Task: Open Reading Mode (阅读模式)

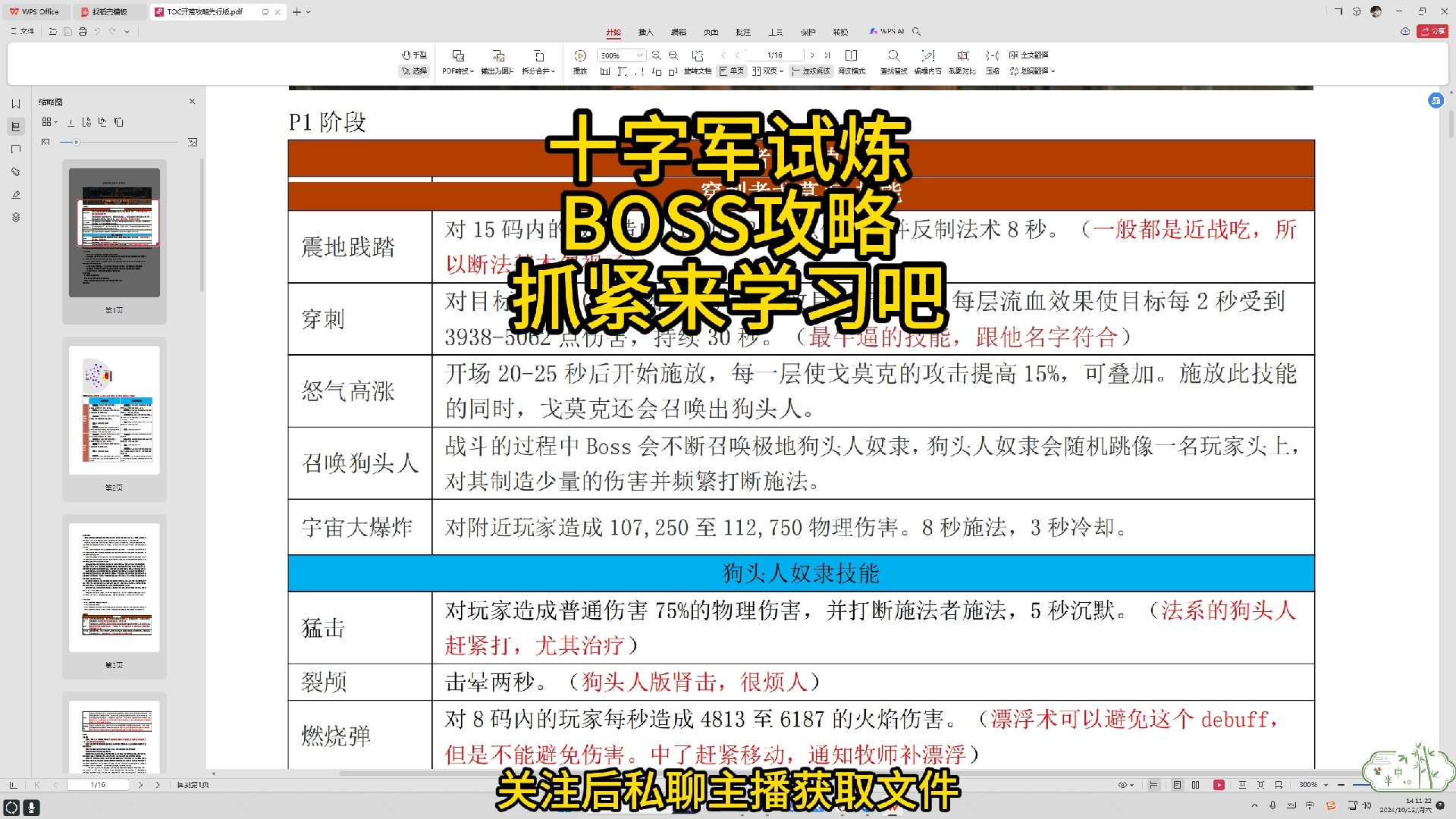Action: click(852, 62)
